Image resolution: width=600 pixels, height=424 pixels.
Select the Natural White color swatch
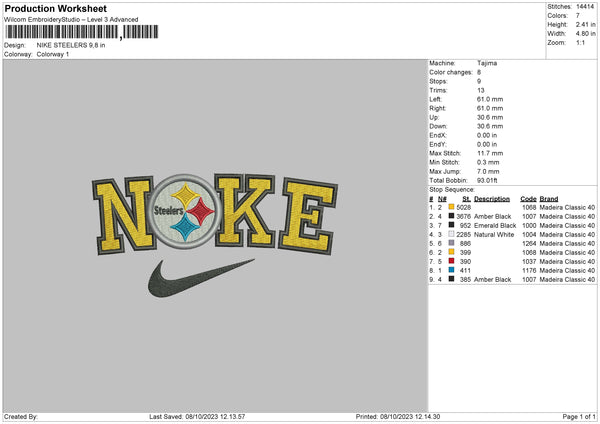tap(451, 234)
